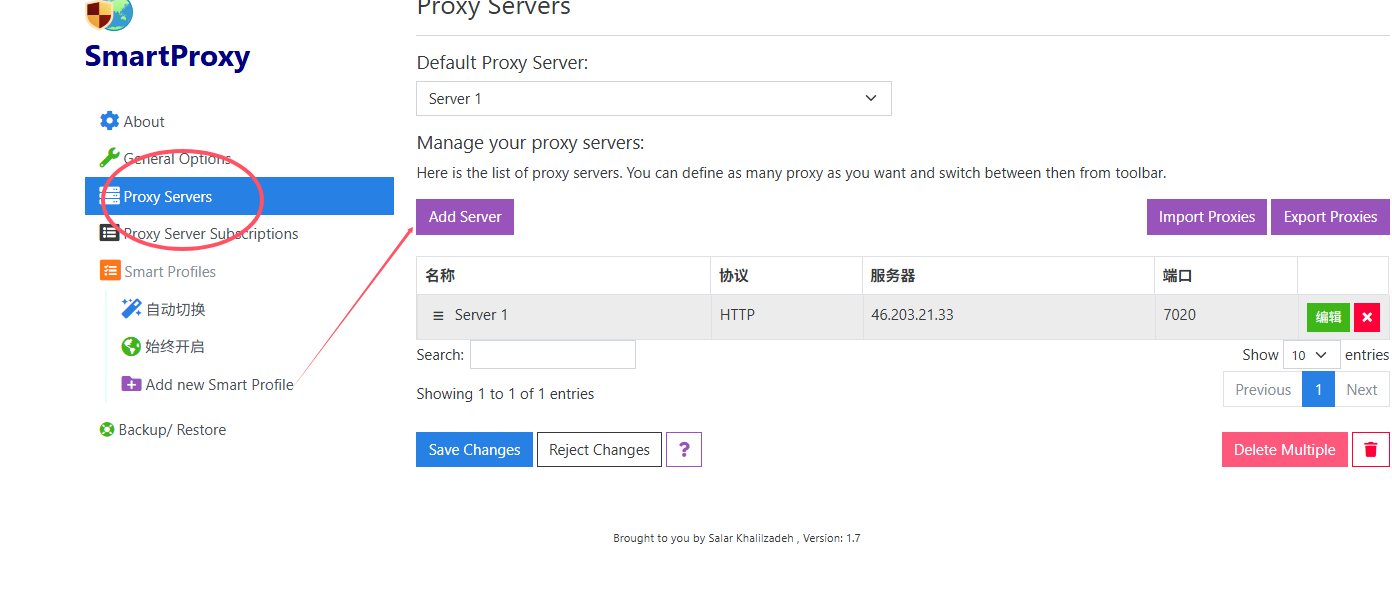Click the Server 1 row handle

tap(438, 315)
